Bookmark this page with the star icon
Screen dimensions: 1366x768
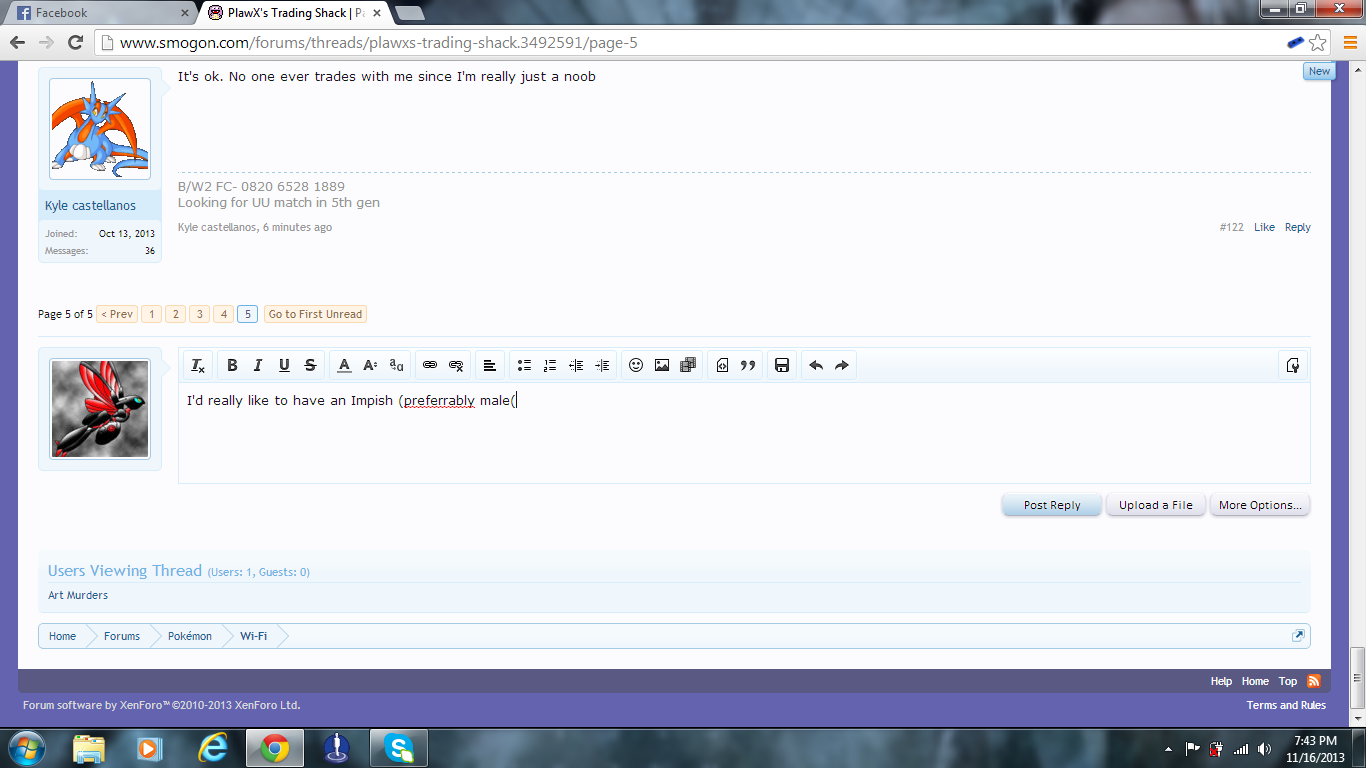tap(1318, 43)
